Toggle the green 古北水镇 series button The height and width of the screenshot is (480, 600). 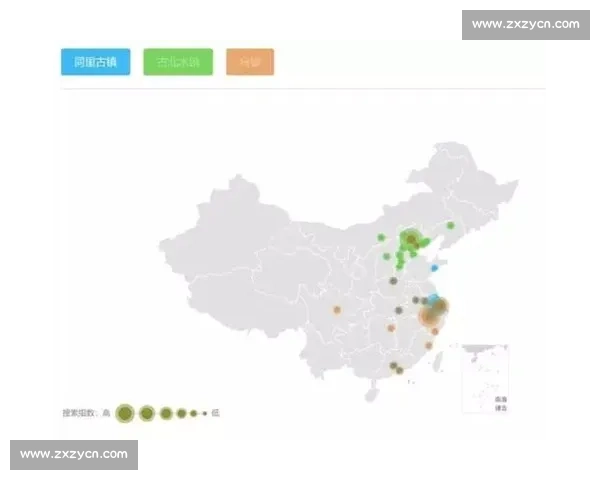coord(178,62)
